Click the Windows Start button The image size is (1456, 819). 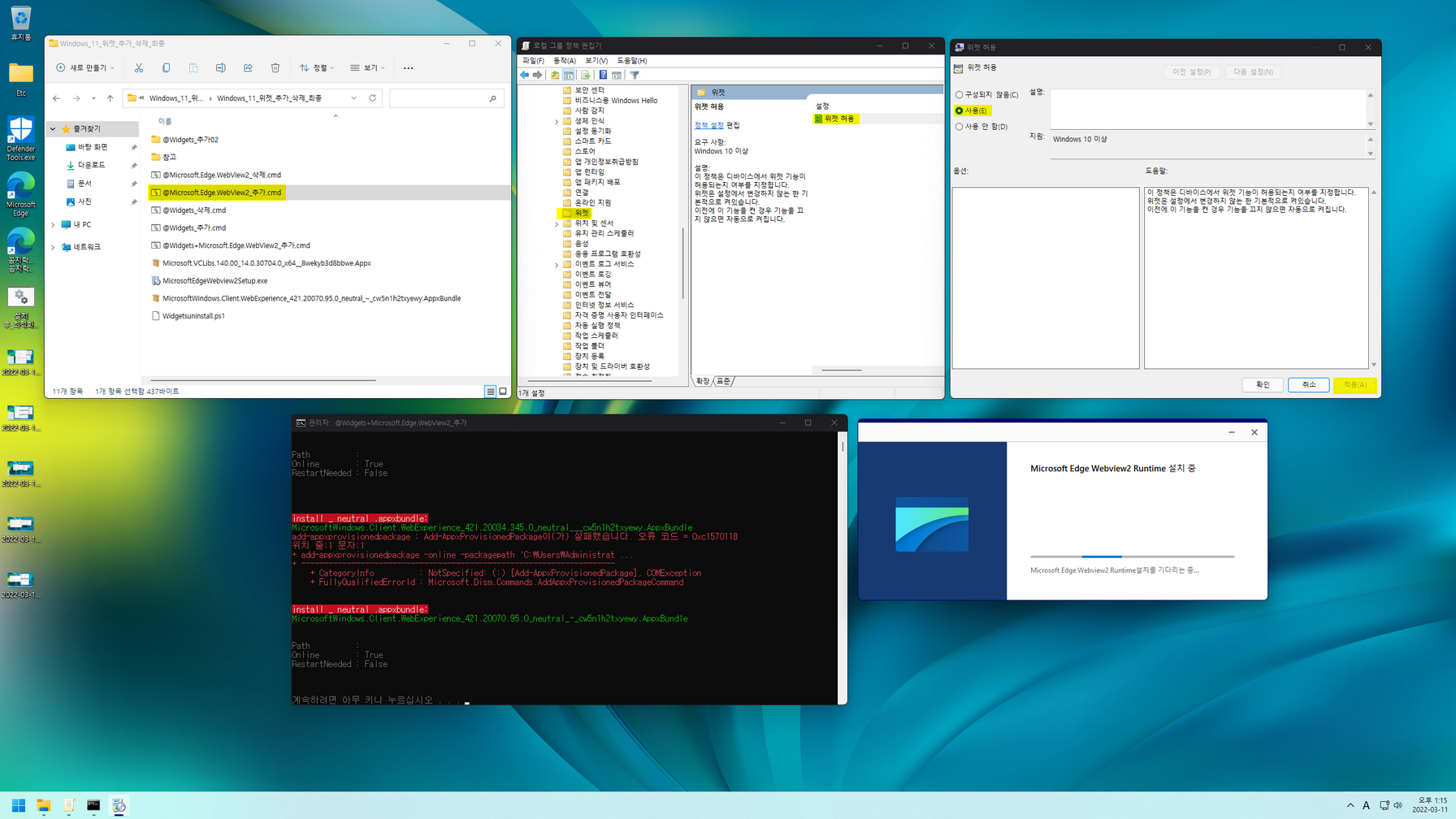click(x=18, y=806)
